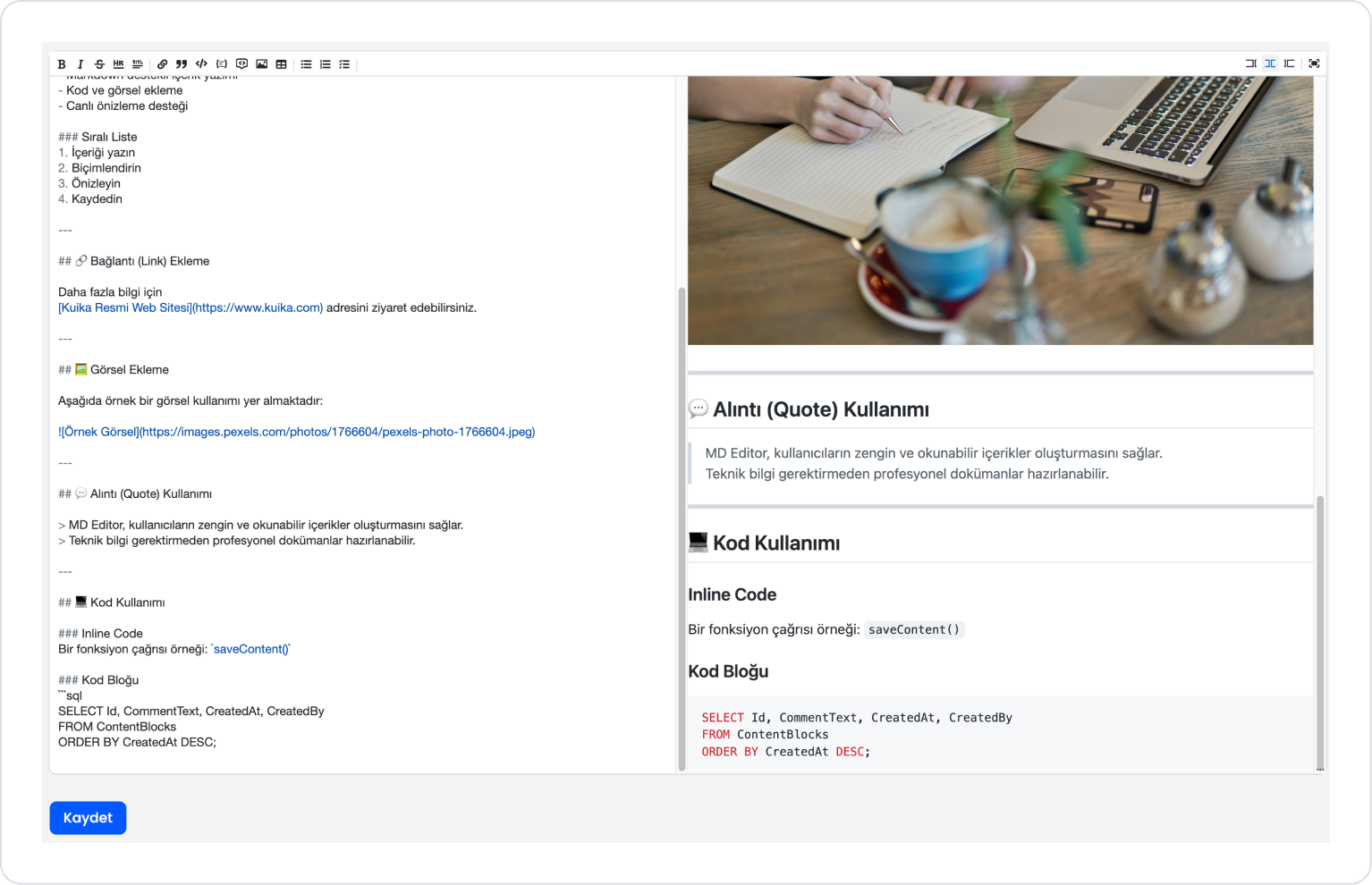Insert a comment with the speech bubble icon
This screenshot has width=1372, height=885.
click(241, 64)
